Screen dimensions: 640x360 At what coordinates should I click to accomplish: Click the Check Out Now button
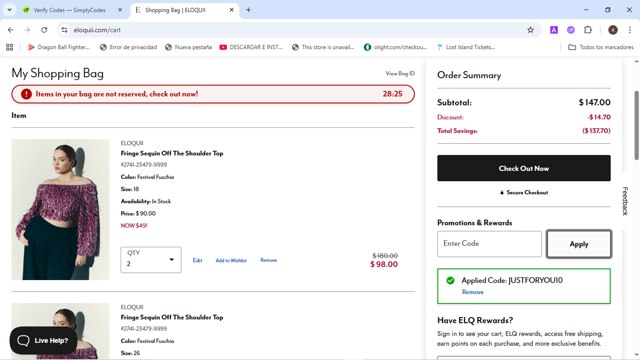(x=524, y=168)
